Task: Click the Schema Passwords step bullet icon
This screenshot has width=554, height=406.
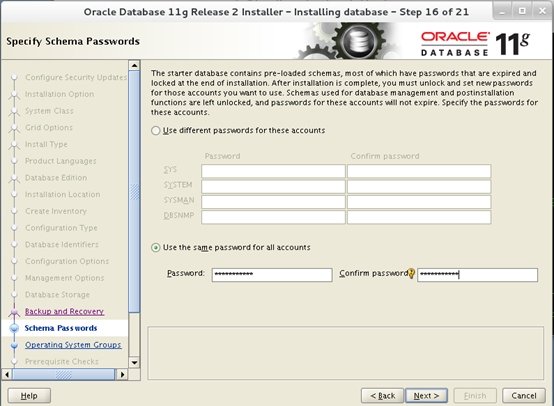Action: (14, 328)
